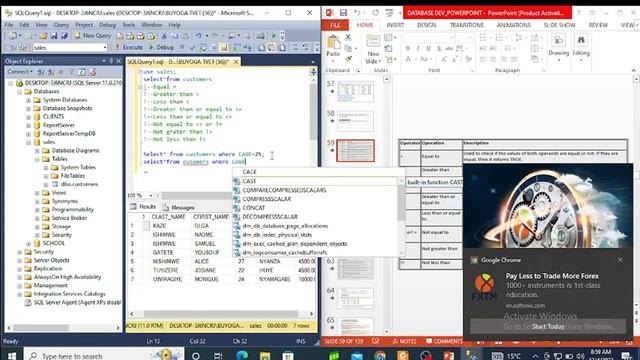
Task: Expand the dbo.customers table node
Action: pyautogui.click(x=46, y=184)
